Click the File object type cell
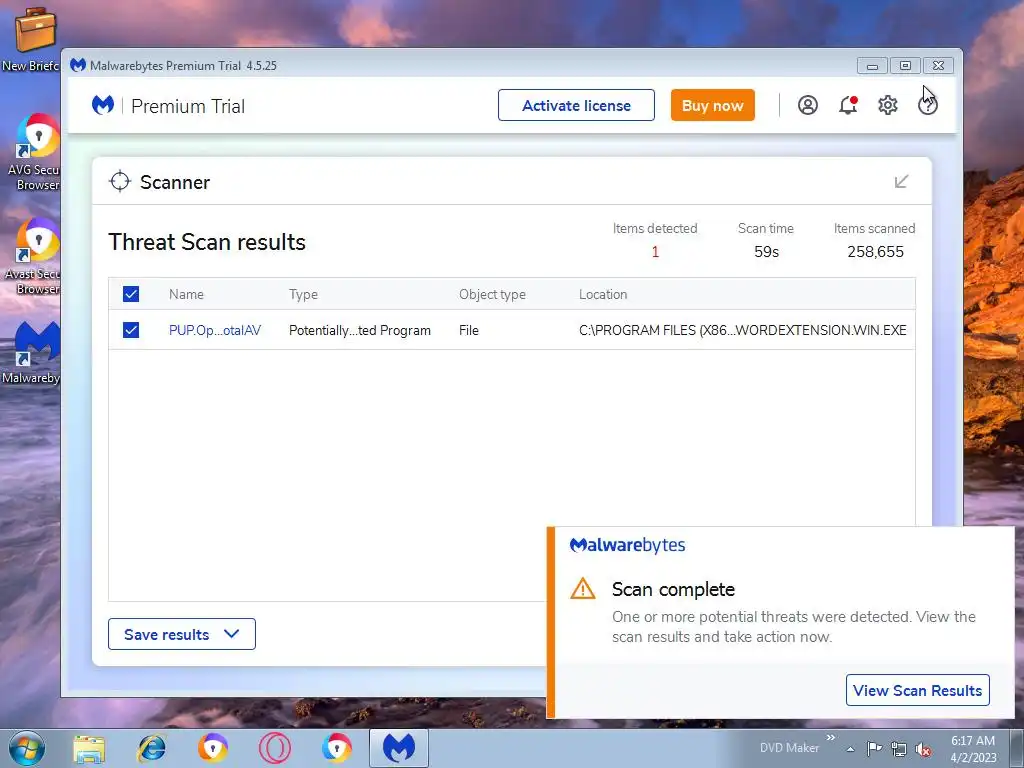1024x768 pixels. tap(469, 330)
